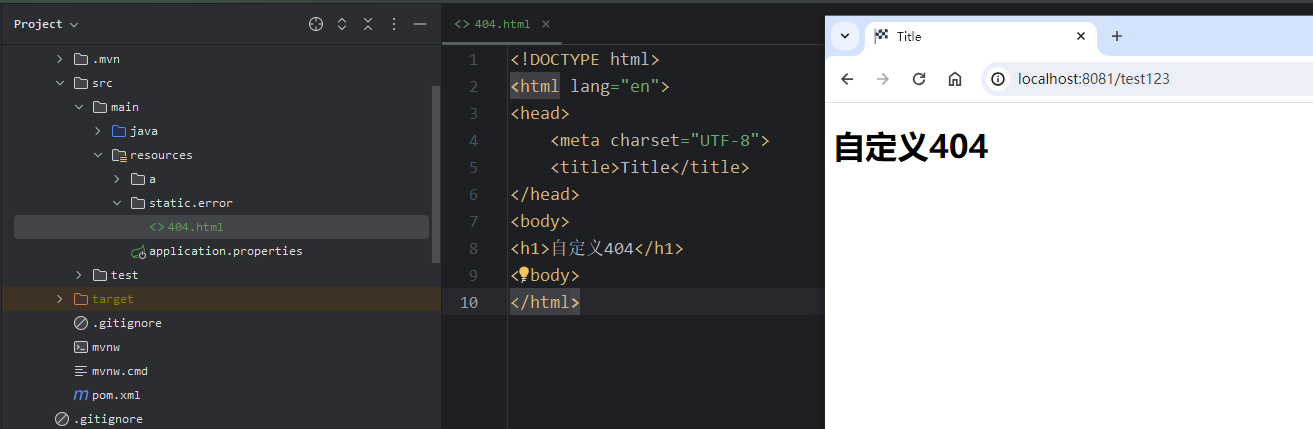Click the Expand All icon in Project panel

point(342,24)
